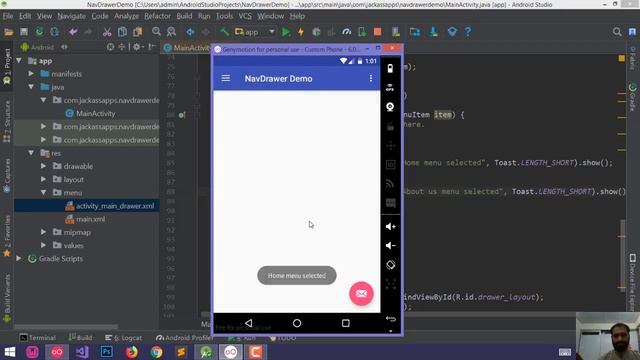Open the Tools menu
This screenshot has height=360, width=640.
coord(224,16)
